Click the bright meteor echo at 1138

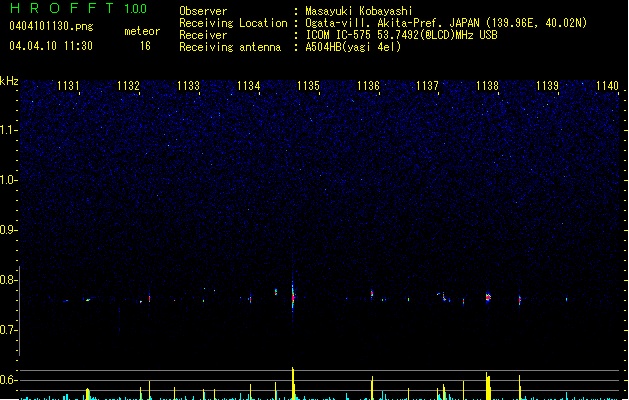coord(488,297)
